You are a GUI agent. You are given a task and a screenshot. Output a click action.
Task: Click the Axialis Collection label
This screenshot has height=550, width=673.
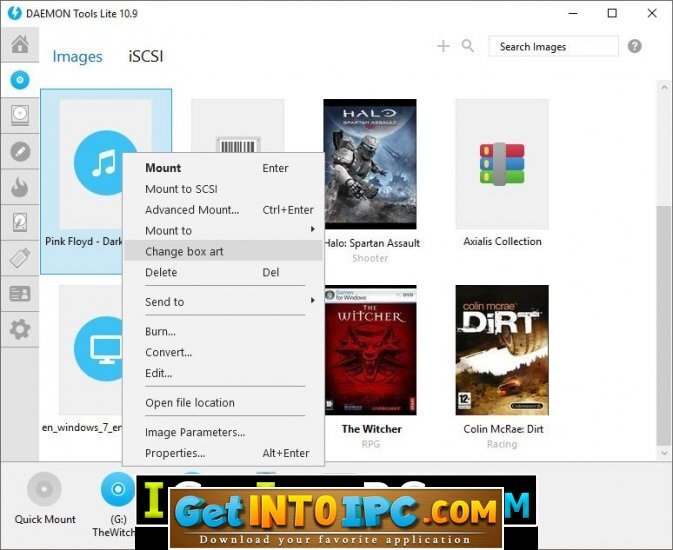tap(502, 241)
